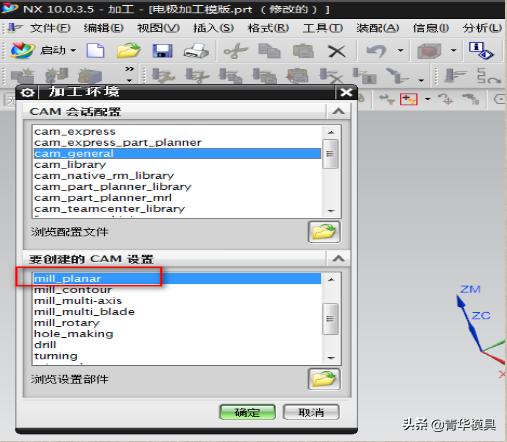Click the CAM setup list scrollbar thumb
Screen dimensions: 507x442
pyautogui.click(x=330, y=319)
